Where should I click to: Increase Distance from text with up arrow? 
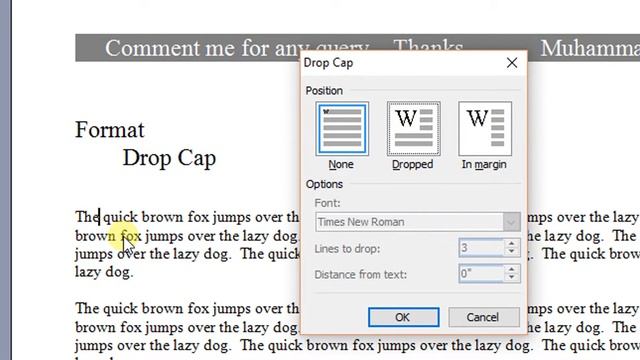[x=512, y=270]
